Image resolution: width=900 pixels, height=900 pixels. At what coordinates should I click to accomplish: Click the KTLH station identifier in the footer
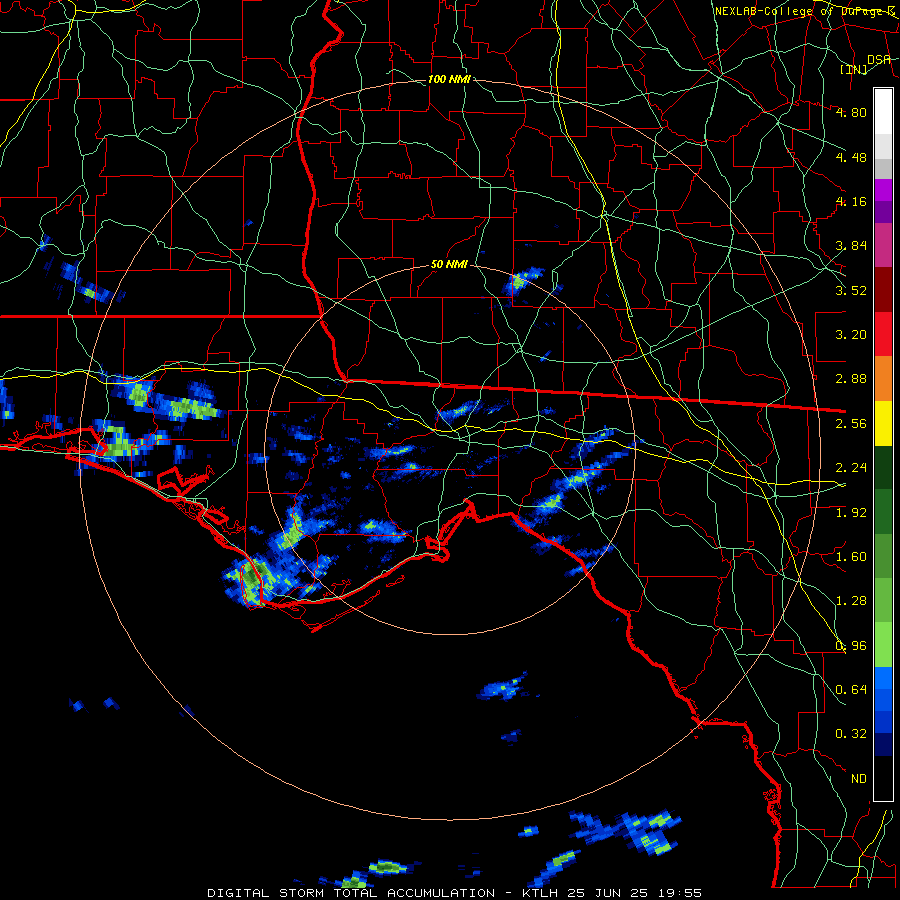click(x=542, y=893)
